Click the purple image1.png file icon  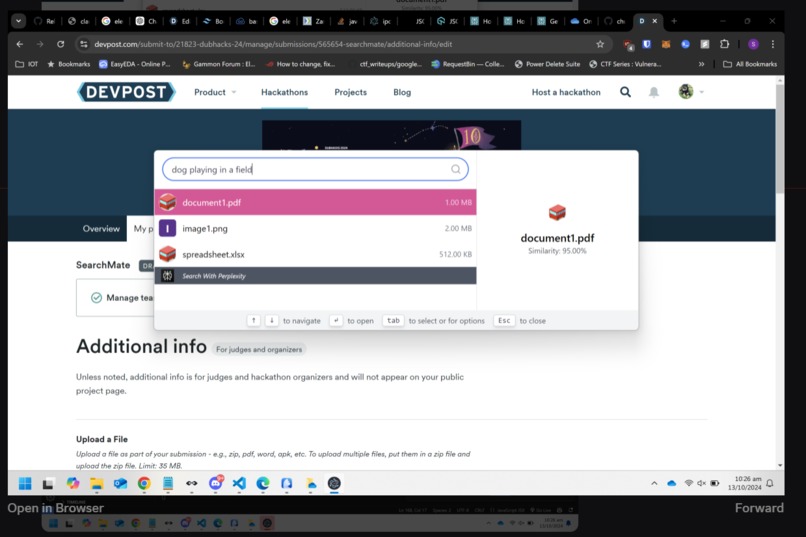point(167,228)
